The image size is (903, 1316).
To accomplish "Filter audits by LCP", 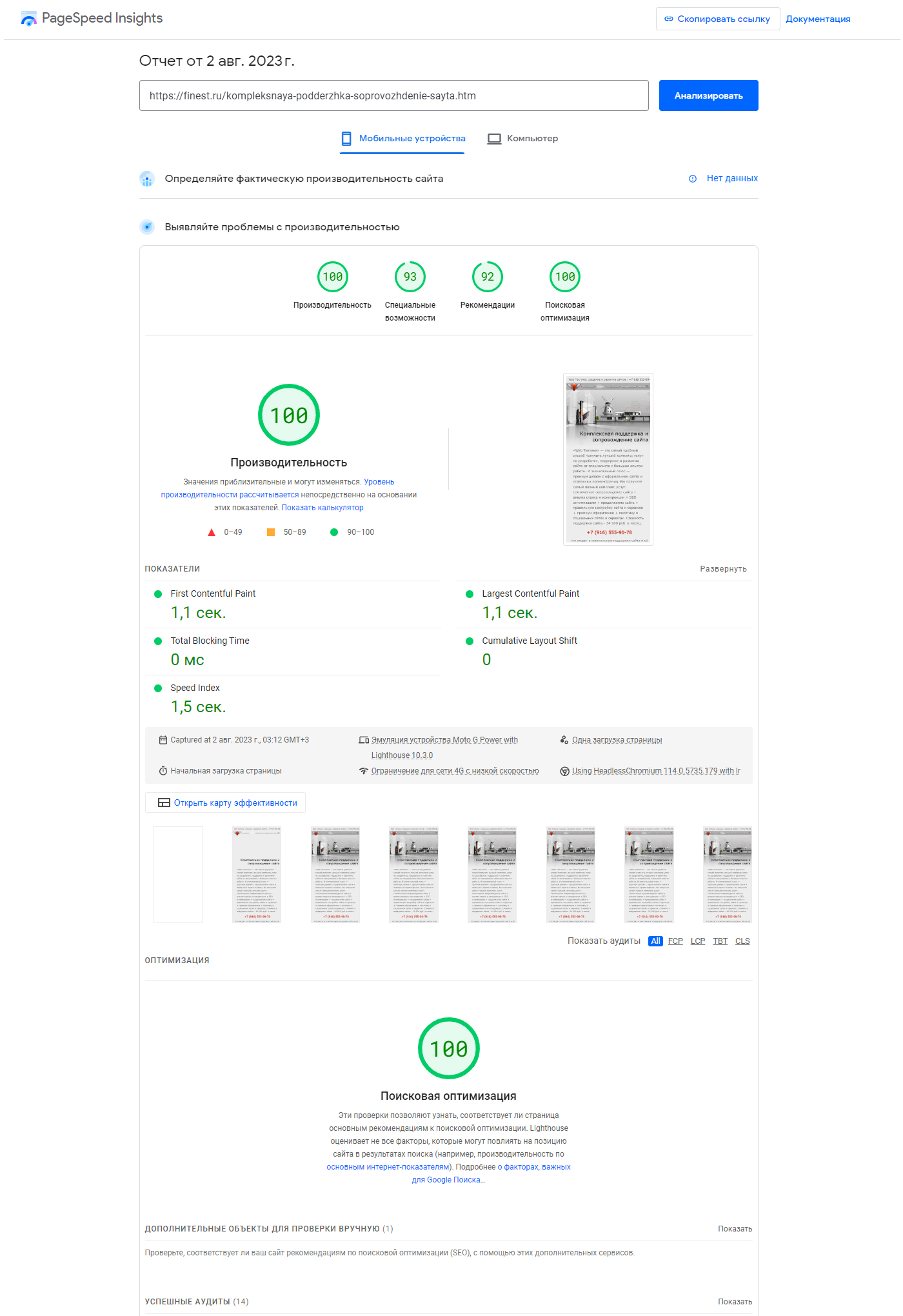I will pos(698,941).
